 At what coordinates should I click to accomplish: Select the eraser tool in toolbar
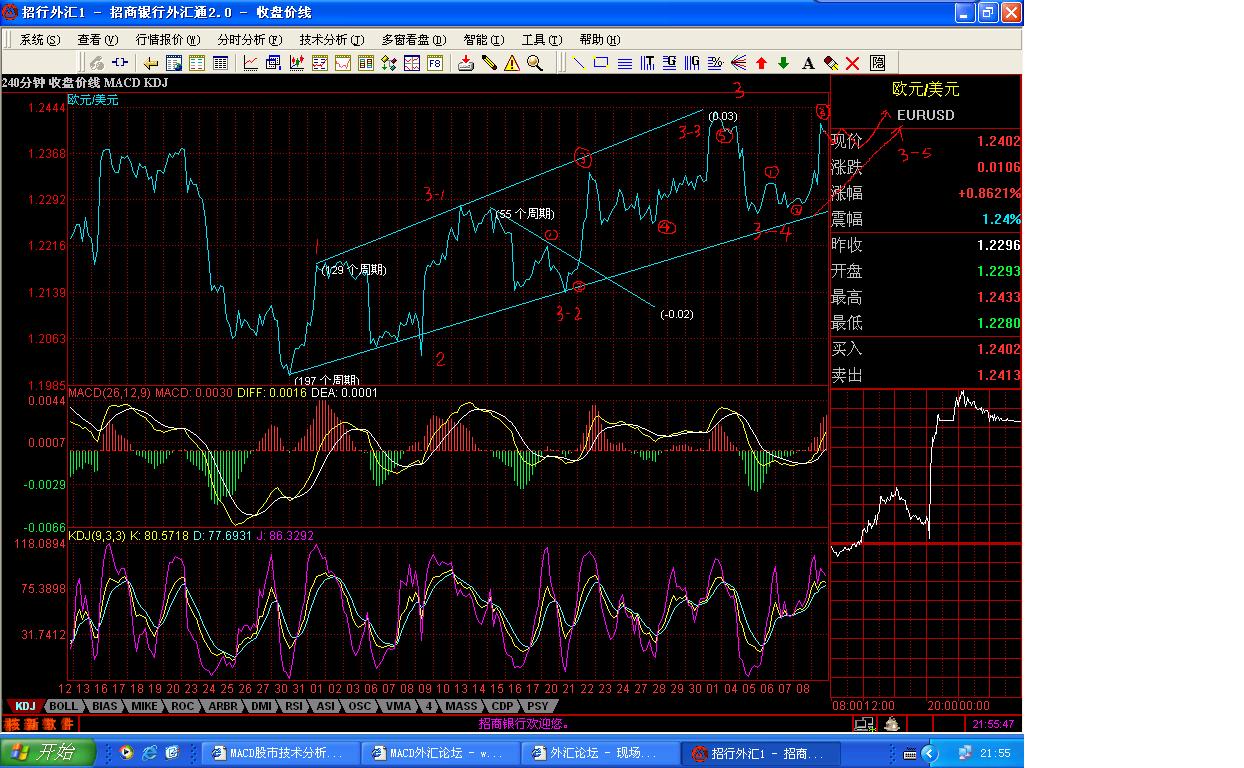pyautogui.click(x=831, y=63)
